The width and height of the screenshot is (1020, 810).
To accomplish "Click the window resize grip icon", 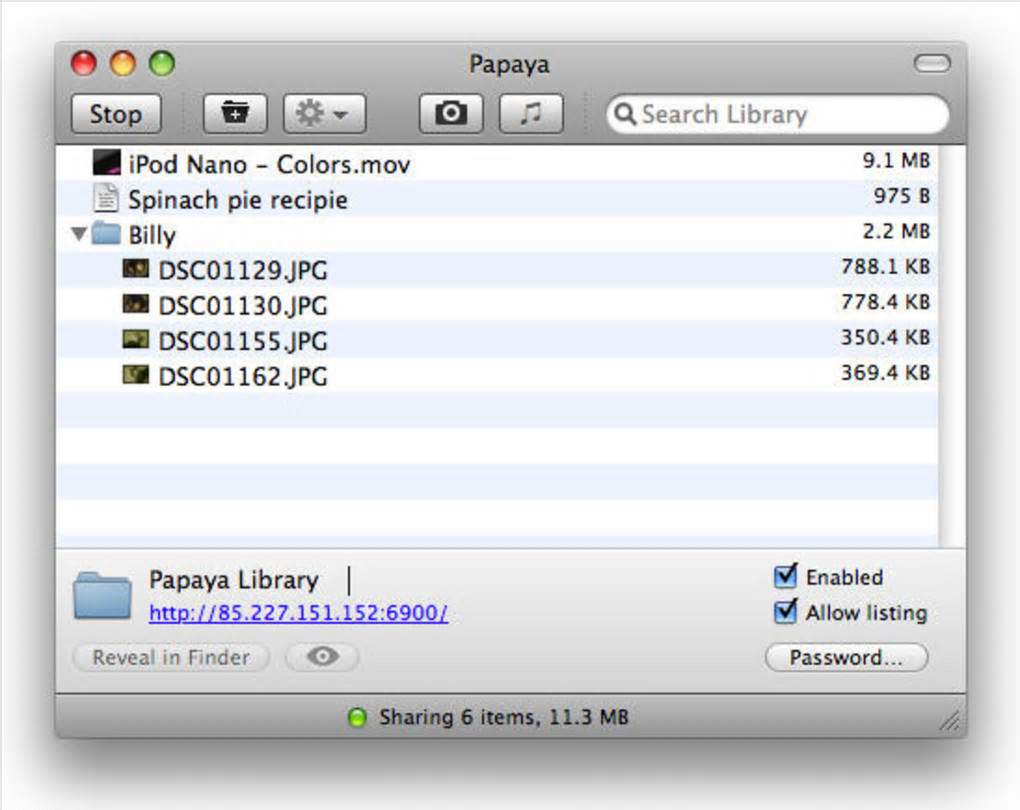I will (950, 722).
